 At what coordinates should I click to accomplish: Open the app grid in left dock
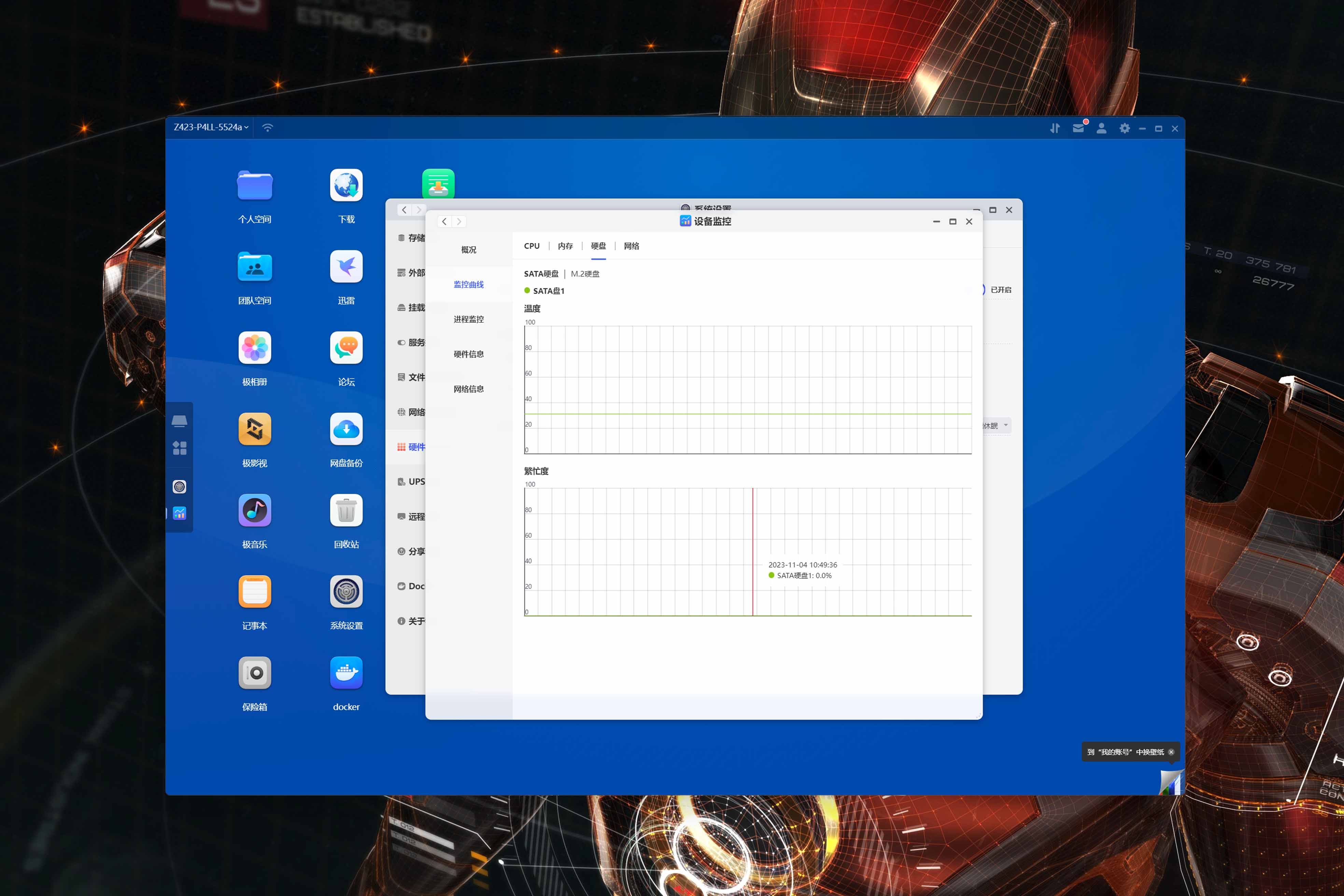click(x=179, y=448)
